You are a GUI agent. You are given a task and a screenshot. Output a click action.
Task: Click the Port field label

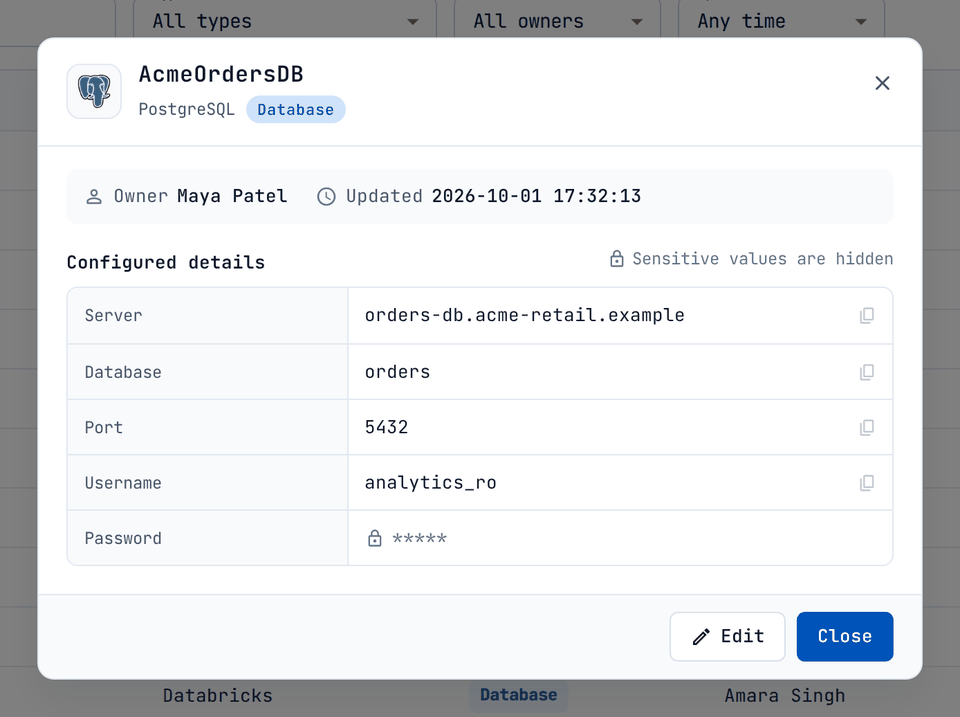(103, 427)
